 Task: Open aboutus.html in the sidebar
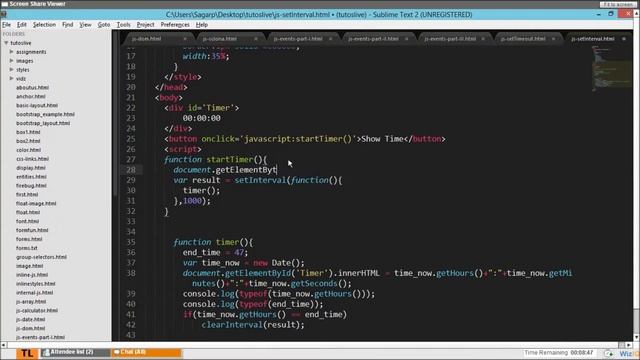(x=32, y=87)
